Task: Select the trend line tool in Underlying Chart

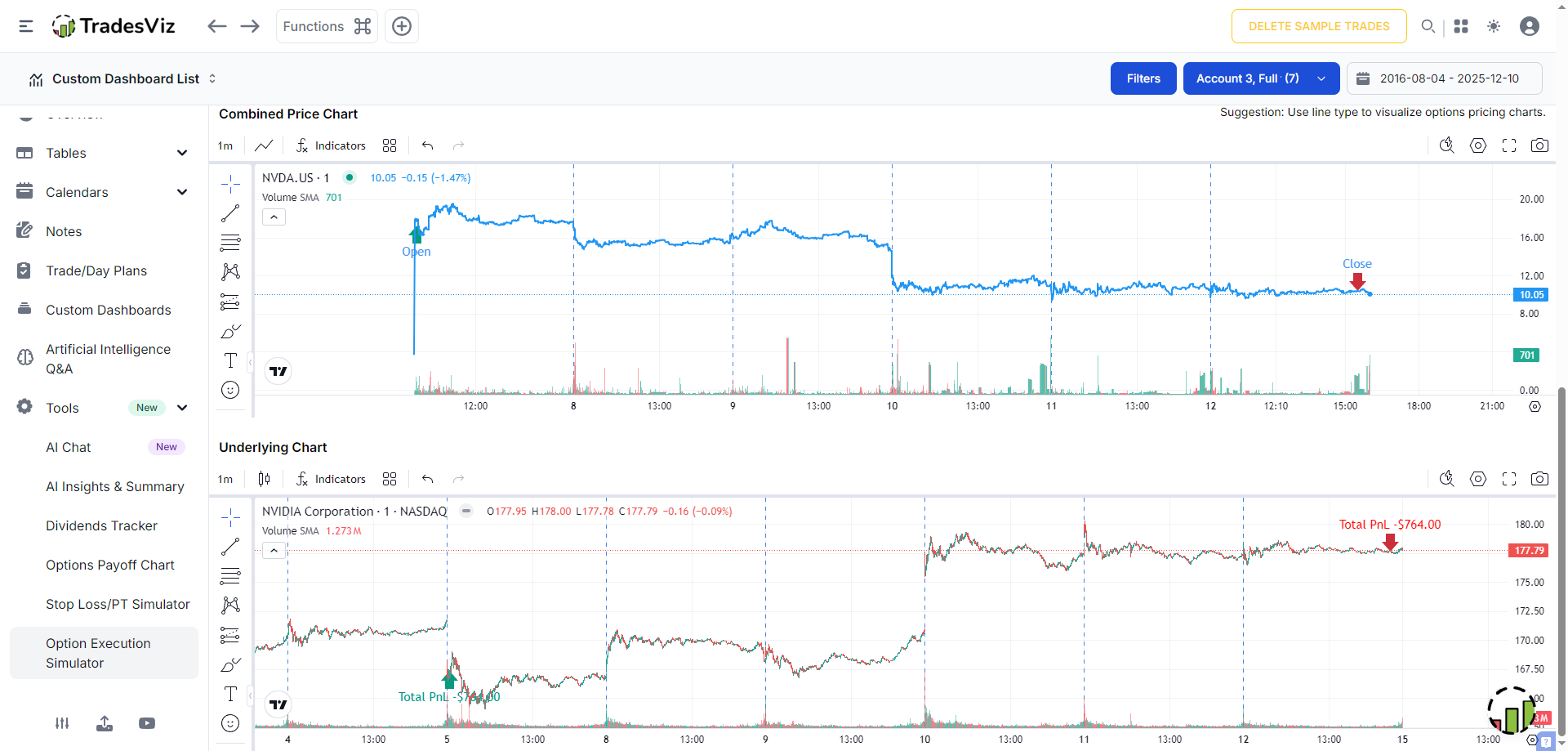Action: click(x=230, y=547)
